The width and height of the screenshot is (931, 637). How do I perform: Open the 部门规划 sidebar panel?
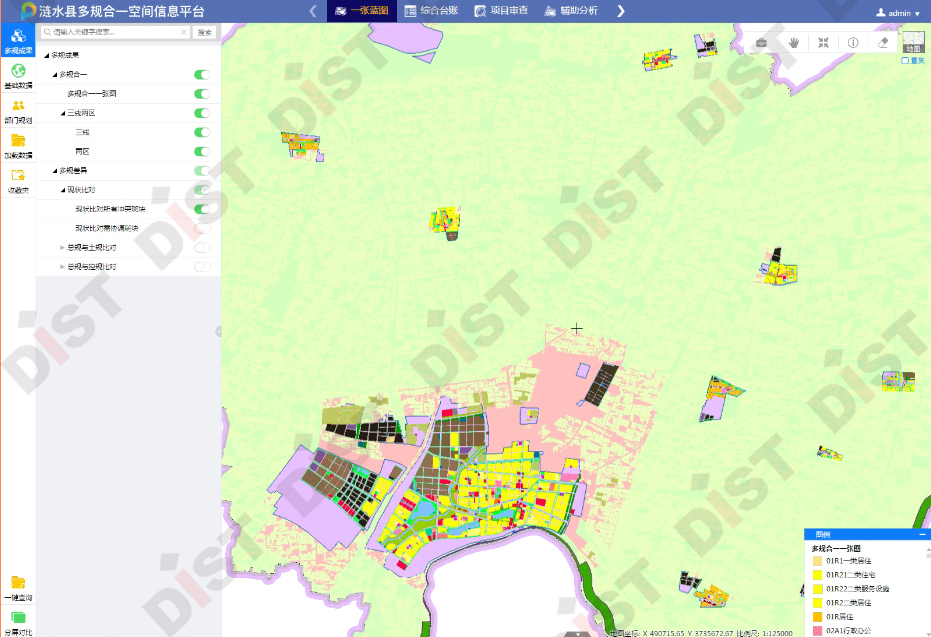pyautogui.click(x=17, y=108)
